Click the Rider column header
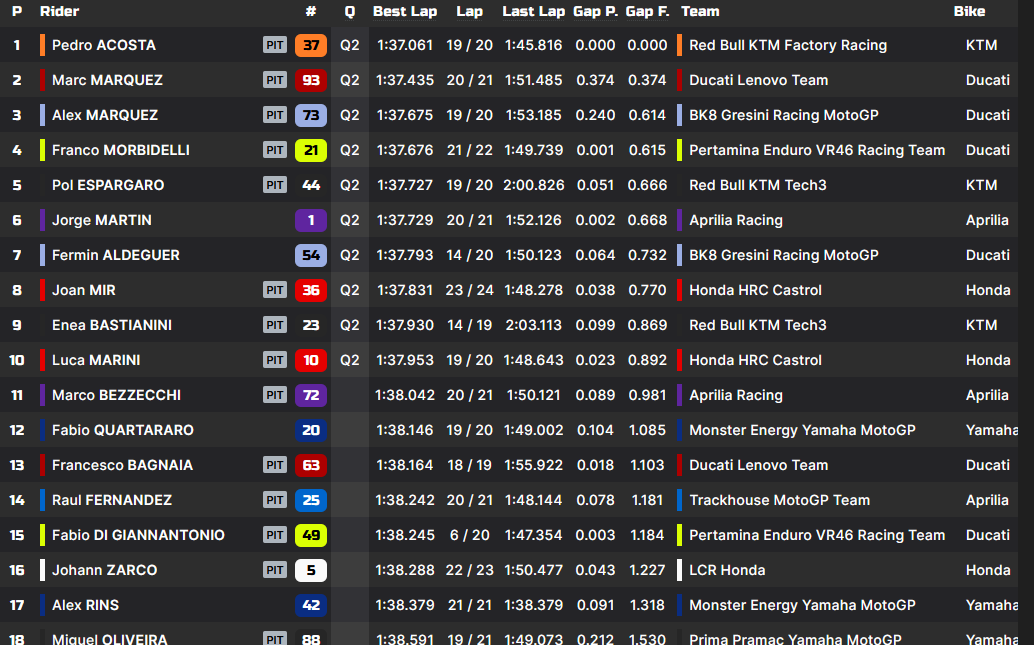This screenshot has width=1034, height=645. [x=59, y=11]
